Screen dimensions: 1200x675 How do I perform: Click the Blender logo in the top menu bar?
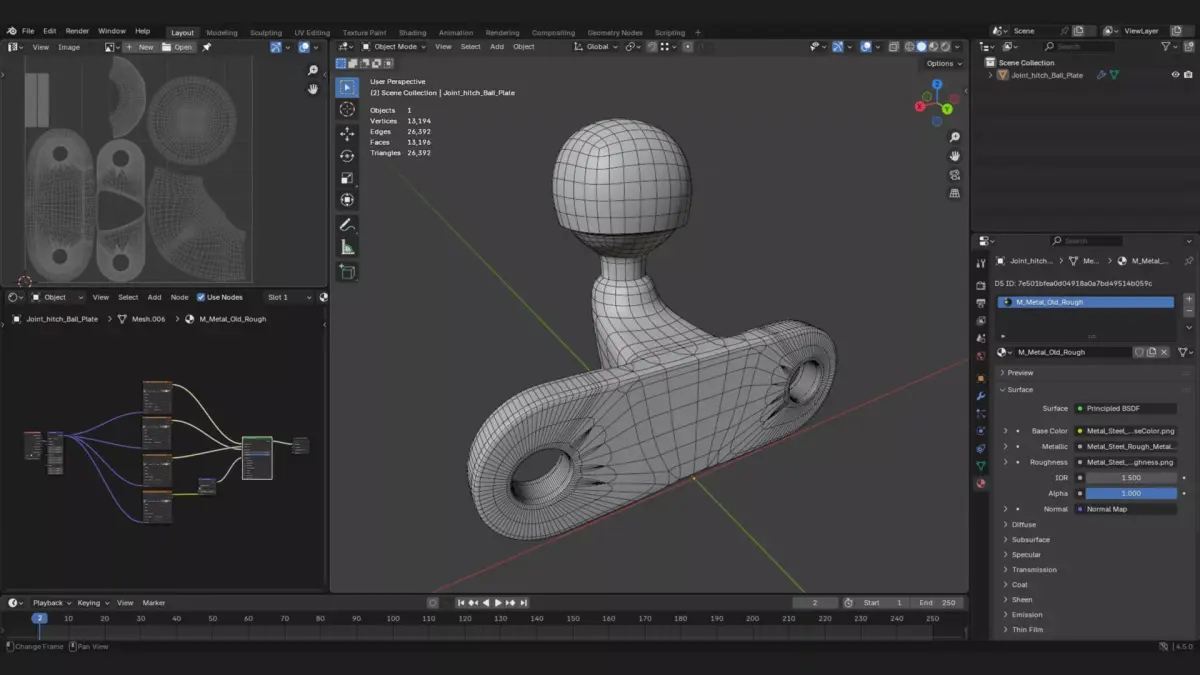click(11, 31)
